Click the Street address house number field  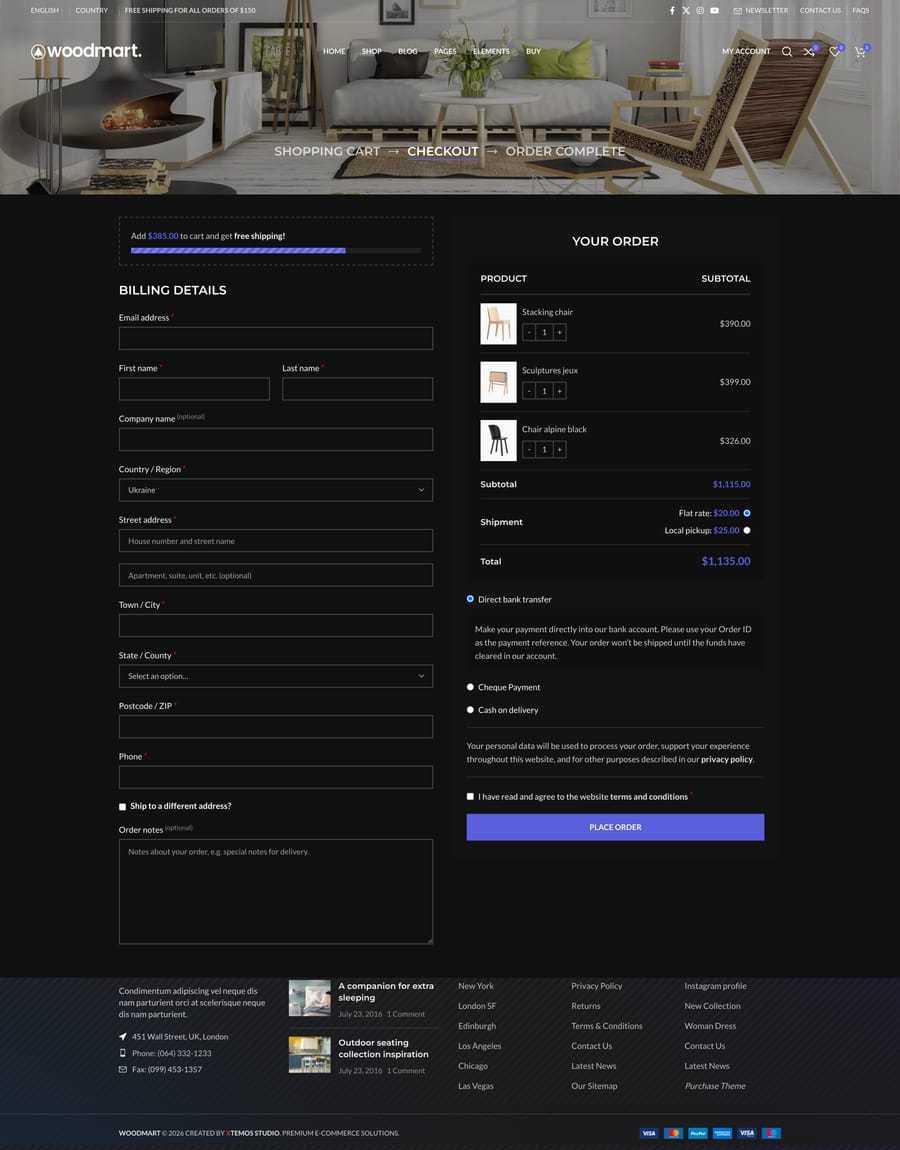point(276,541)
